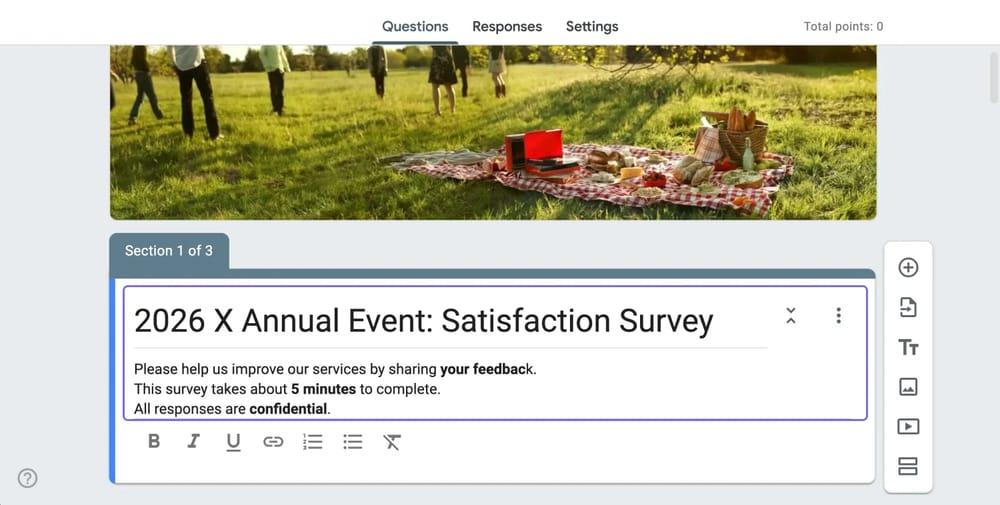The image size is (1000, 505).
Task: Collapse section 1 using the chevron arrows
Action: click(791, 316)
